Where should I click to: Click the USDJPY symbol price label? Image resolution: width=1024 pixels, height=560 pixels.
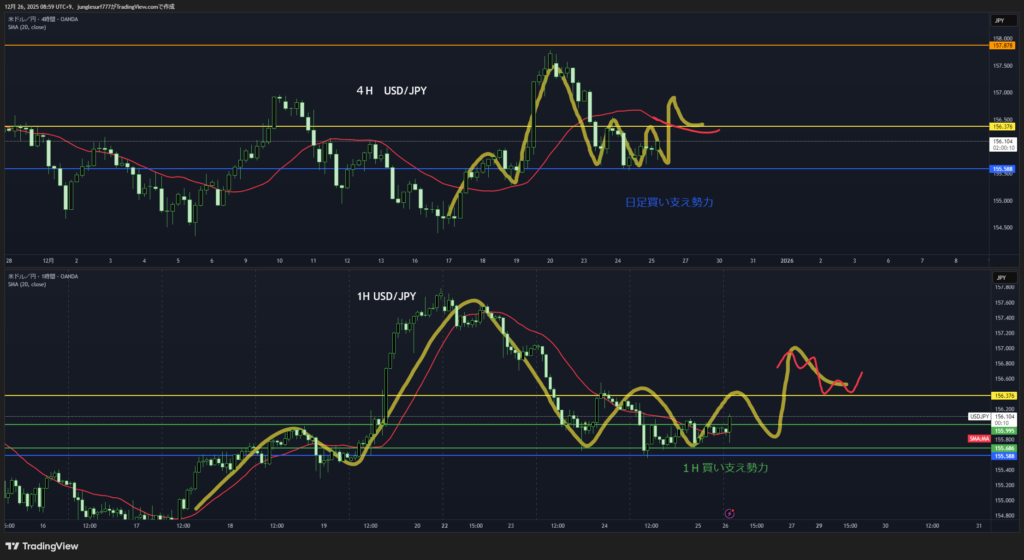979,415
